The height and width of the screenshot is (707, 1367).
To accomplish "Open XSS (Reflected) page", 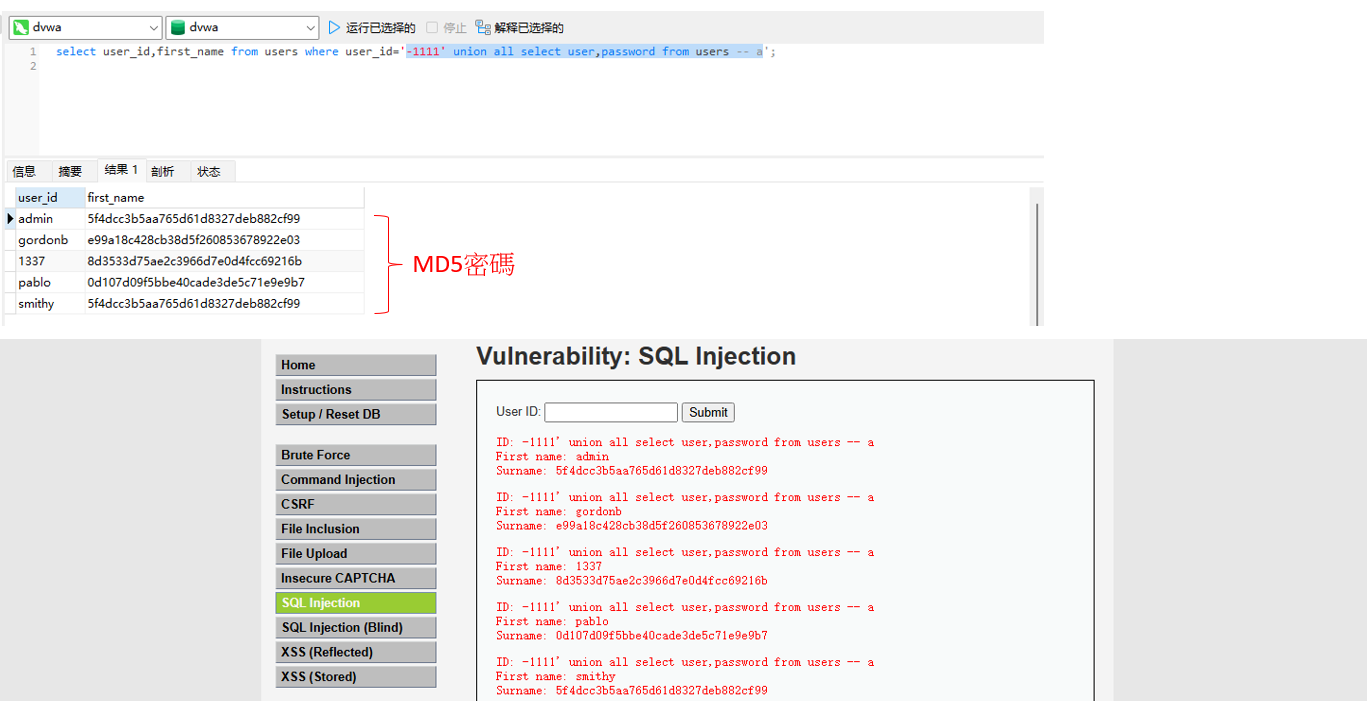I will point(356,652).
